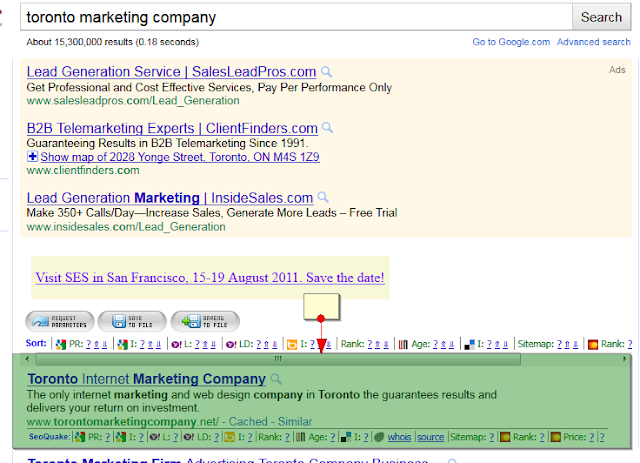Click the whois leaf icon in SeoQuake bar
This screenshot has width=640, height=463.
pyautogui.click(x=379, y=437)
